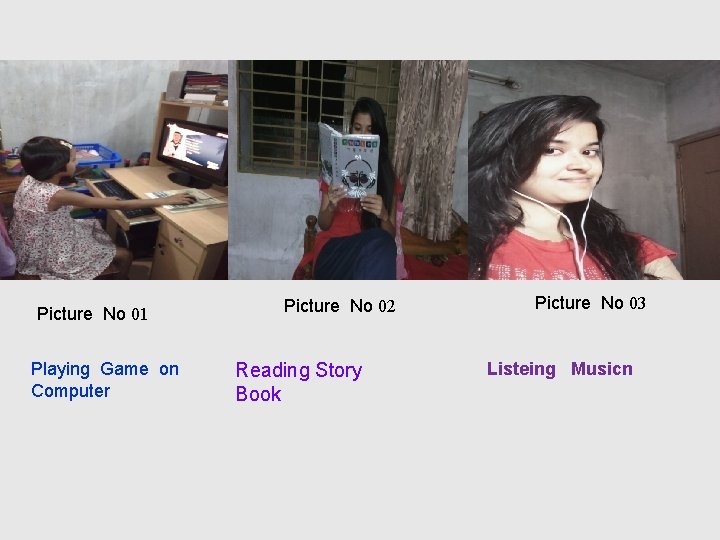Click the girl with earphones photo
The width and height of the screenshot is (720, 540).
(594, 170)
